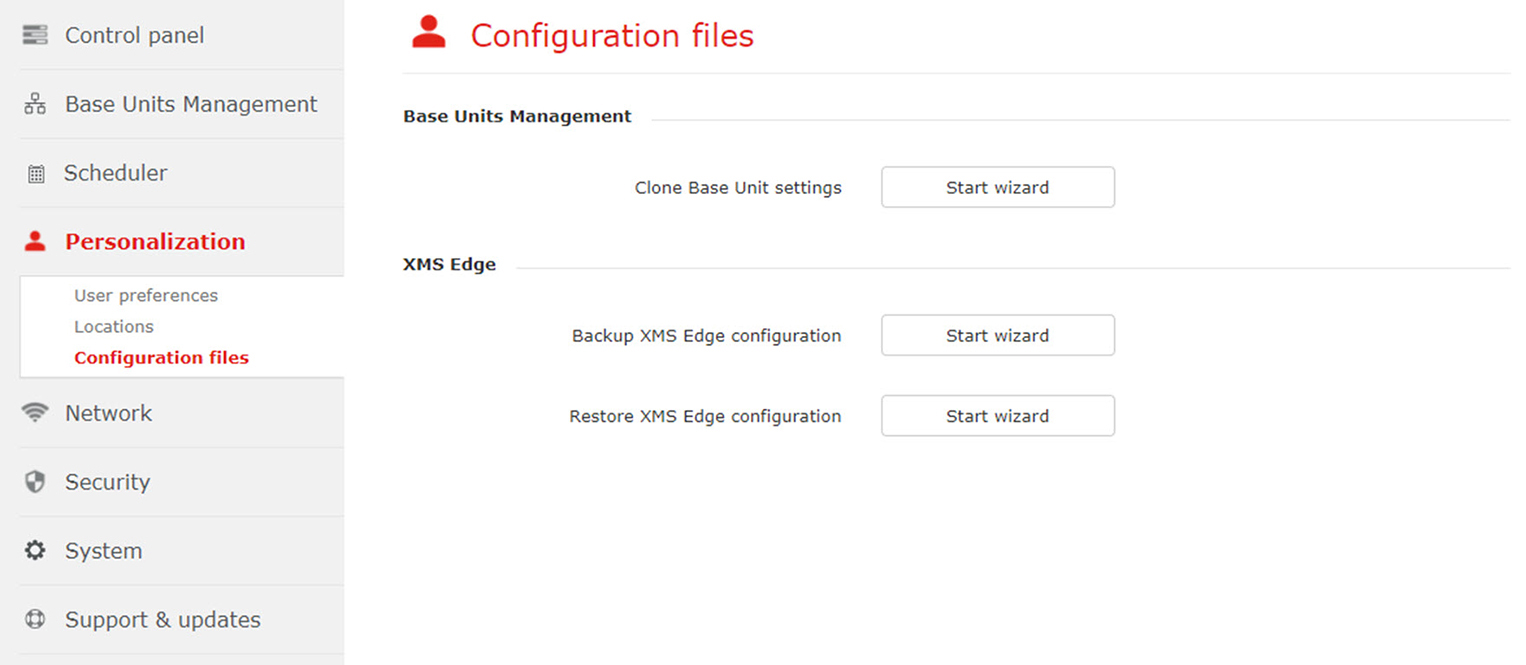Click the Base Units Management network icon

tap(35, 104)
